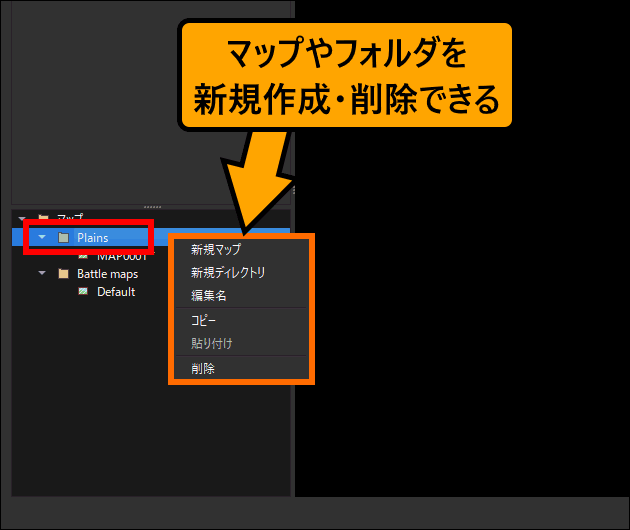Viewport: 630px width, 530px height.
Task: Click 貼り付け in the context menu
Action: coord(212,344)
